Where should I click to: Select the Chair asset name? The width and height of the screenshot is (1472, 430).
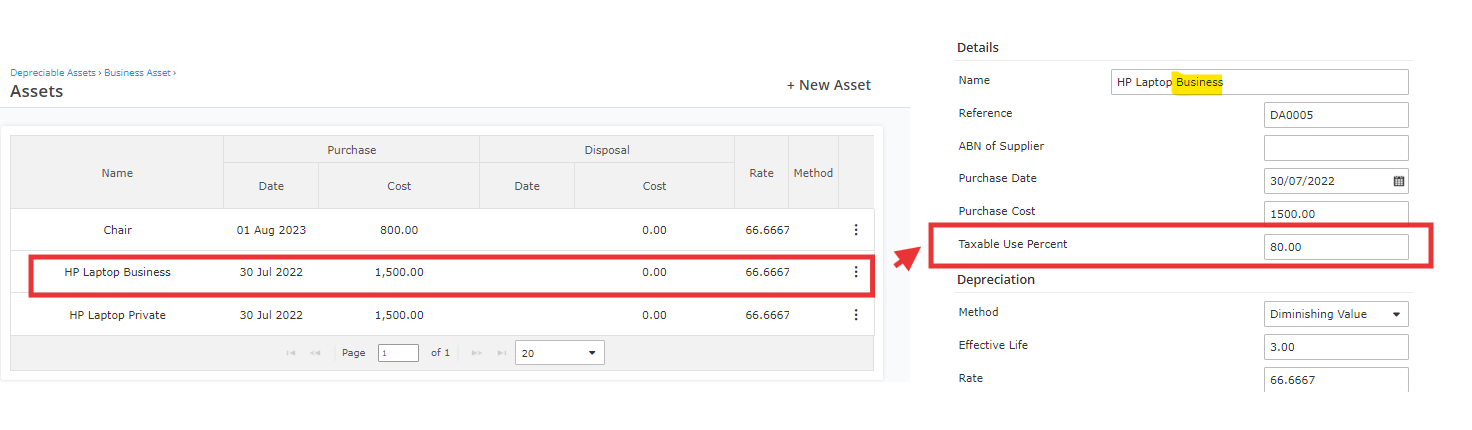pyautogui.click(x=117, y=230)
